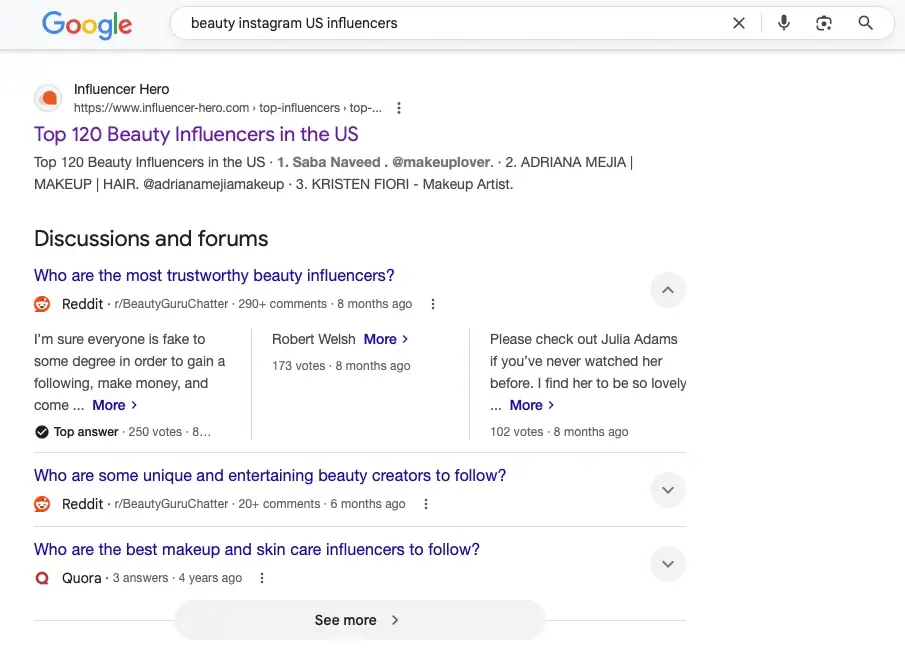Expand the best makeup skin care discussion
The image size is (905, 658).
[x=668, y=564]
